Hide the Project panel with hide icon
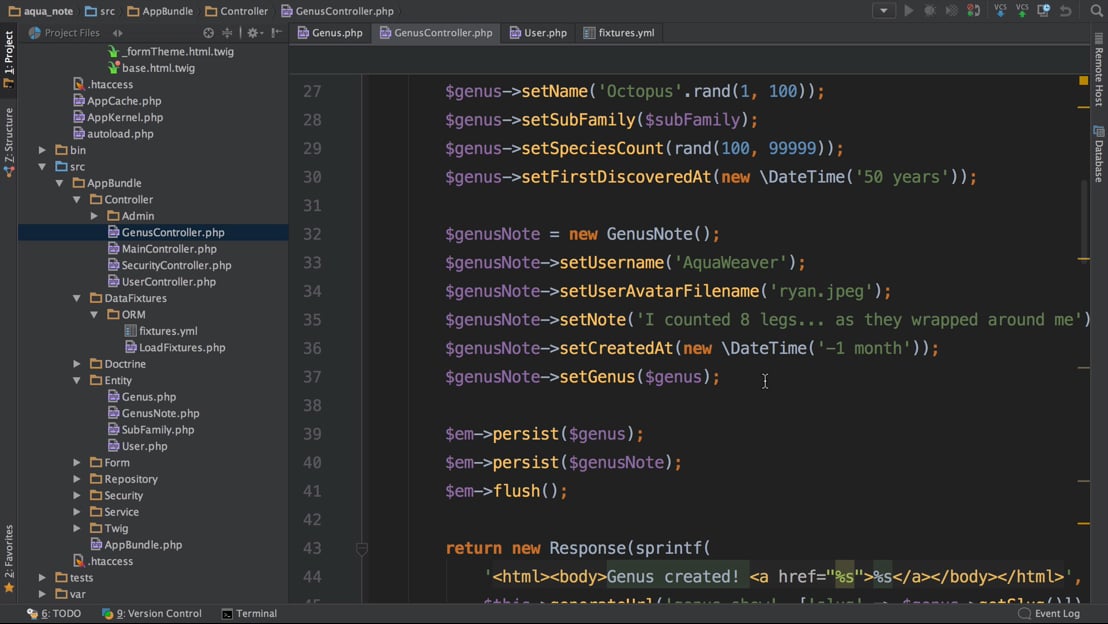The image size is (1108, 624). [277, 33]
